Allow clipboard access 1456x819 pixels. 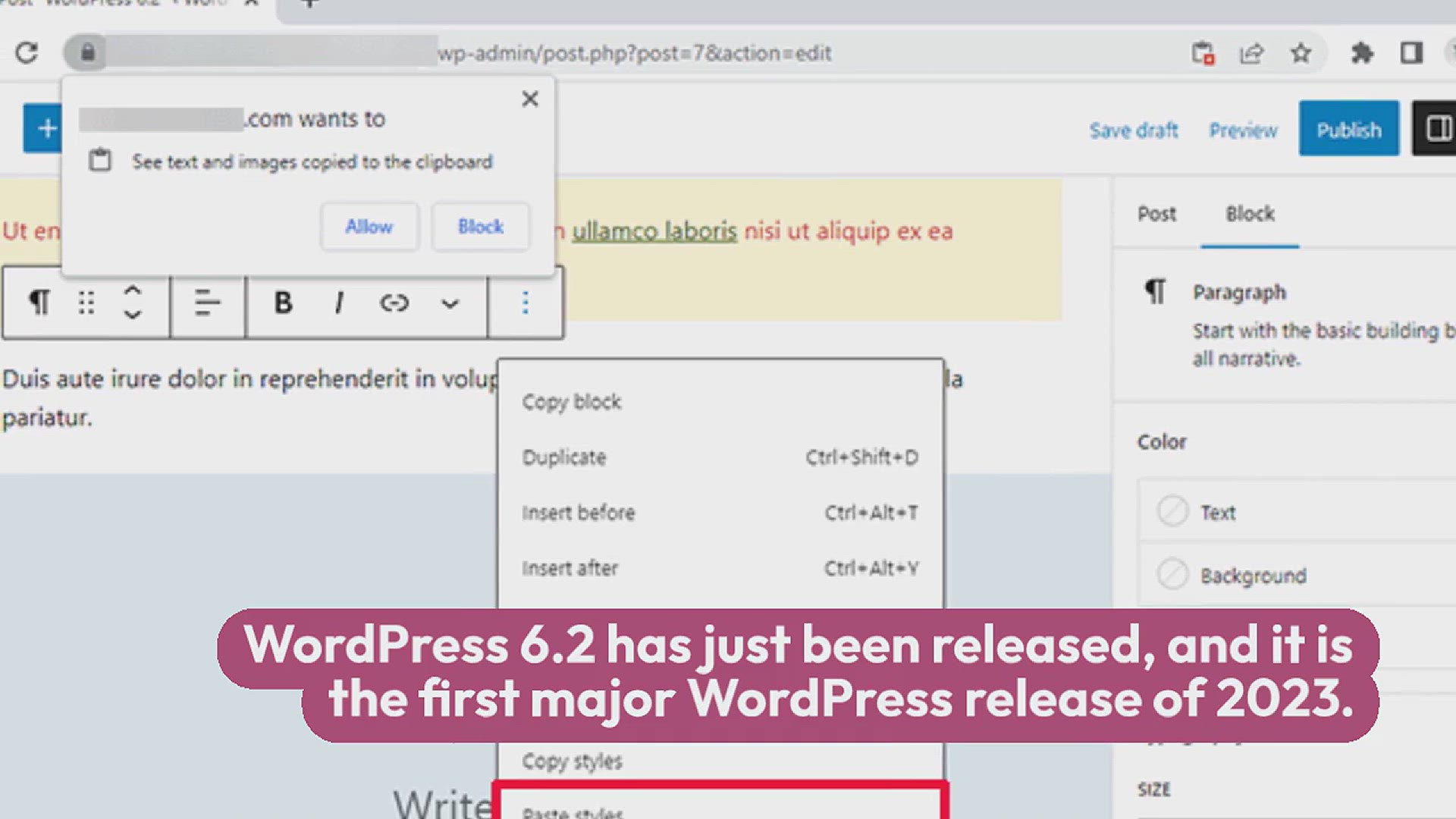click(369, 226)
